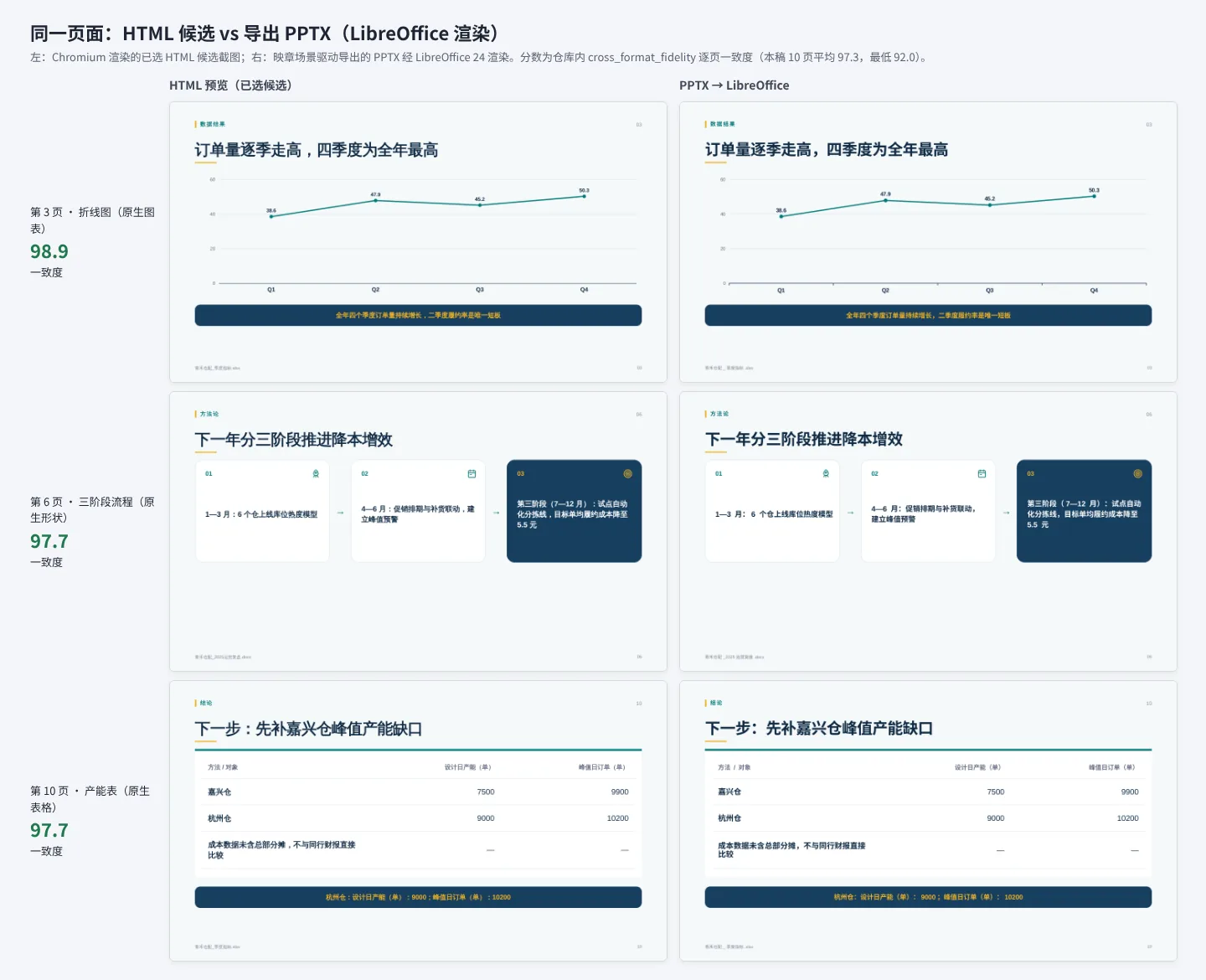
Task: Click the Q3 axis label in the LibreOffice chart
Action: [x=990, y=291]
